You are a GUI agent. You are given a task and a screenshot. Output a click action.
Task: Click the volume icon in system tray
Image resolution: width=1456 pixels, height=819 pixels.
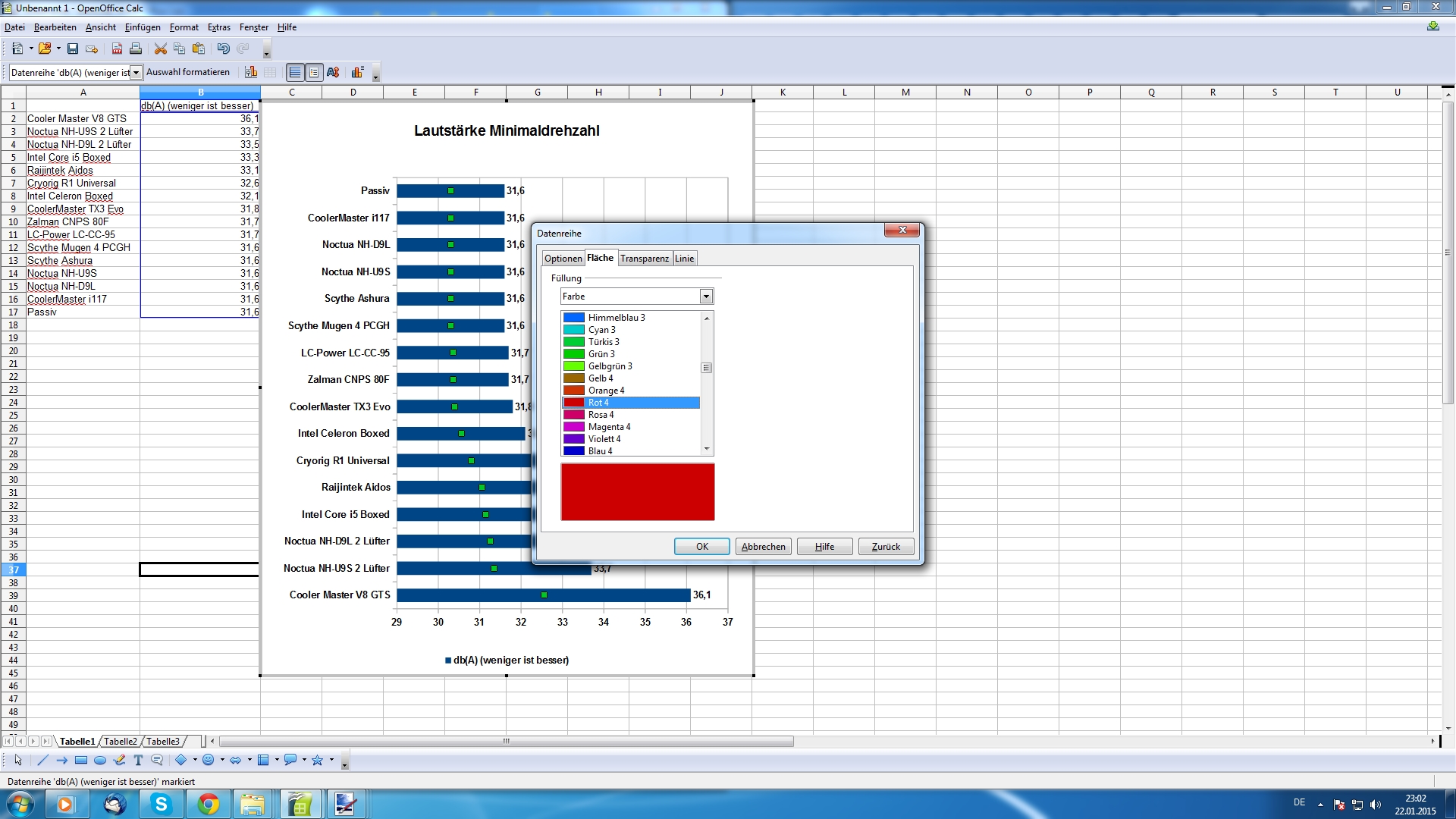1376,805
